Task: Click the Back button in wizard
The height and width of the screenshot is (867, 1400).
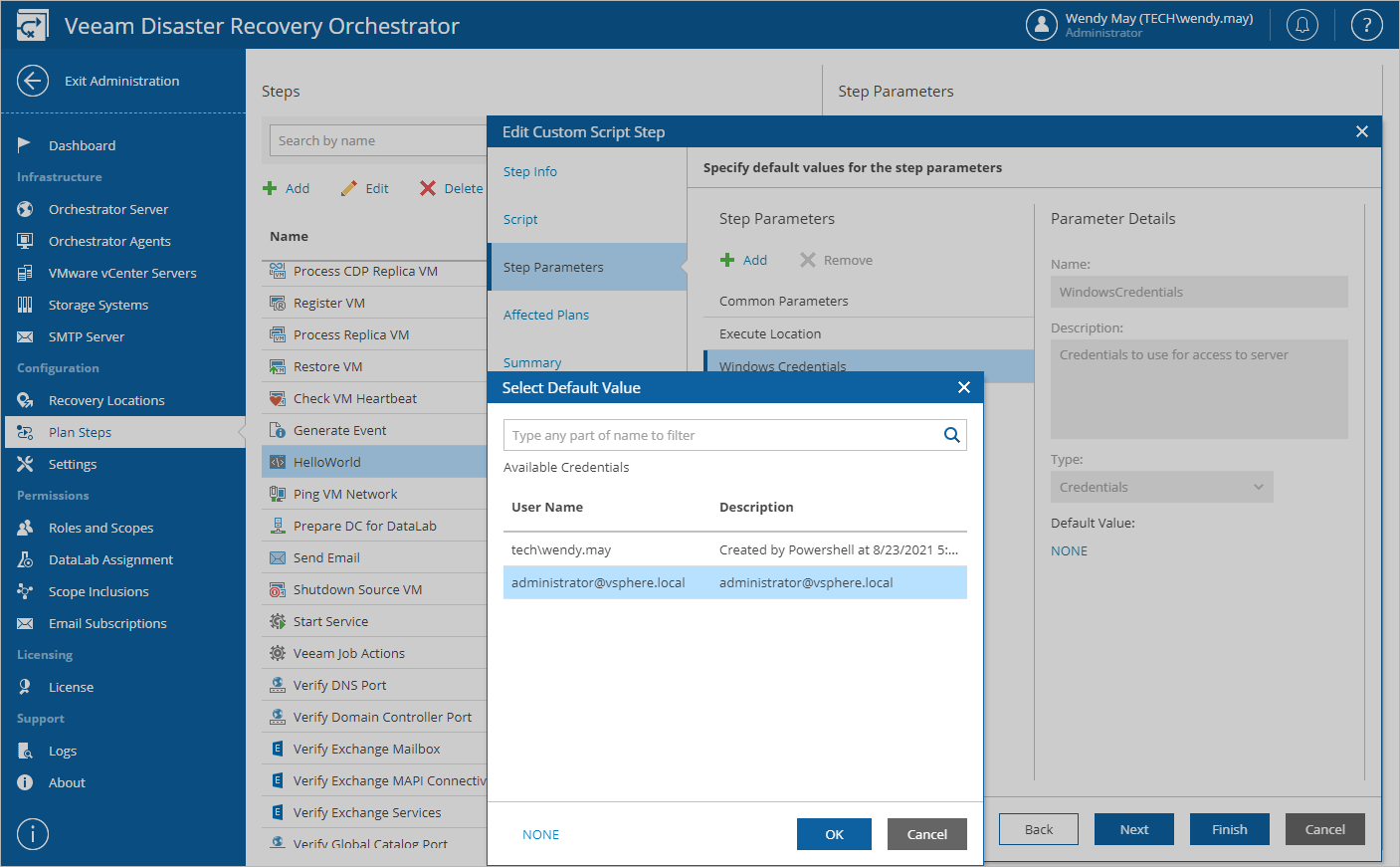Action: tap(1039, 829)
